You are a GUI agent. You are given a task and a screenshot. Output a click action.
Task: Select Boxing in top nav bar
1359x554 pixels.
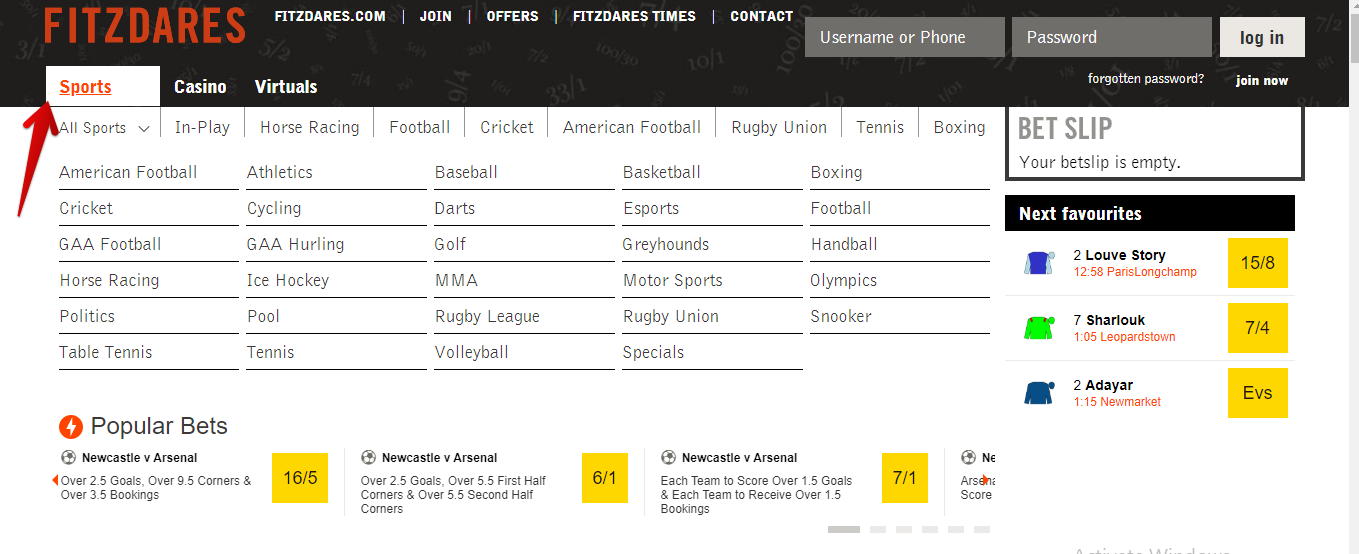(959, 128)
